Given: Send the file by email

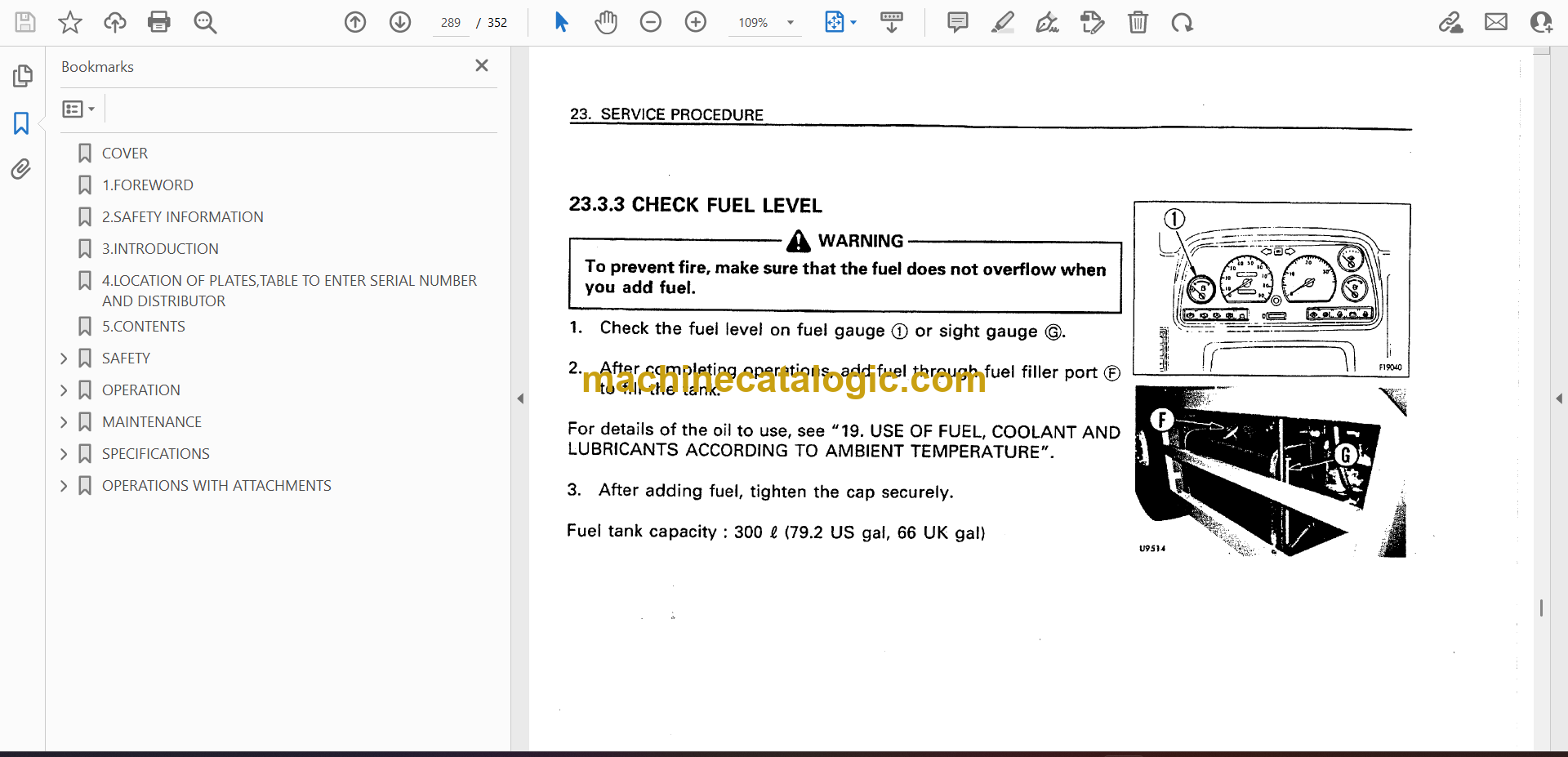Looking at the screenshot, I should click(1496, 22).
